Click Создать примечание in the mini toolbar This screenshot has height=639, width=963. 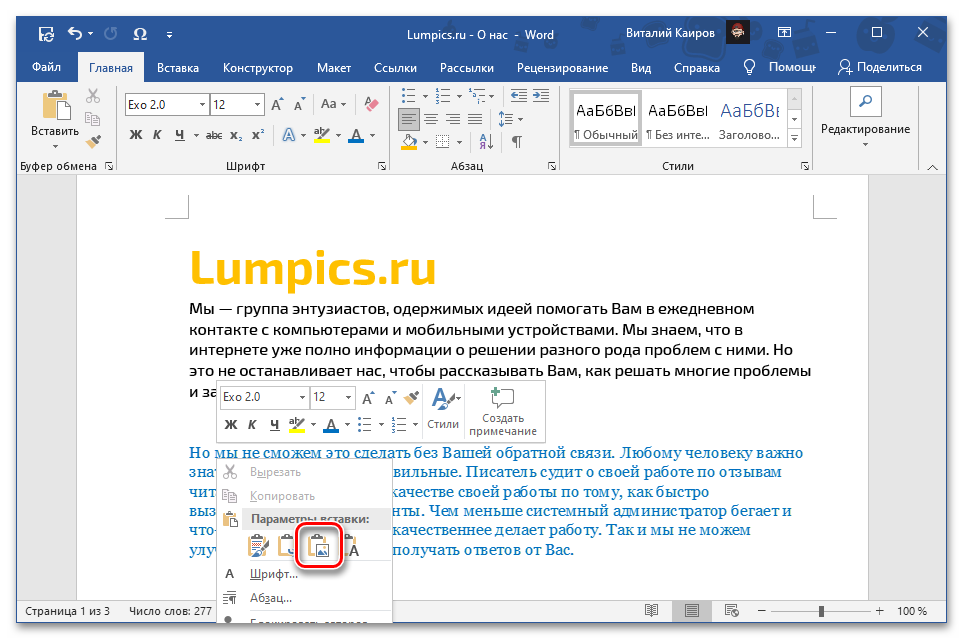(x=503, y=411)
